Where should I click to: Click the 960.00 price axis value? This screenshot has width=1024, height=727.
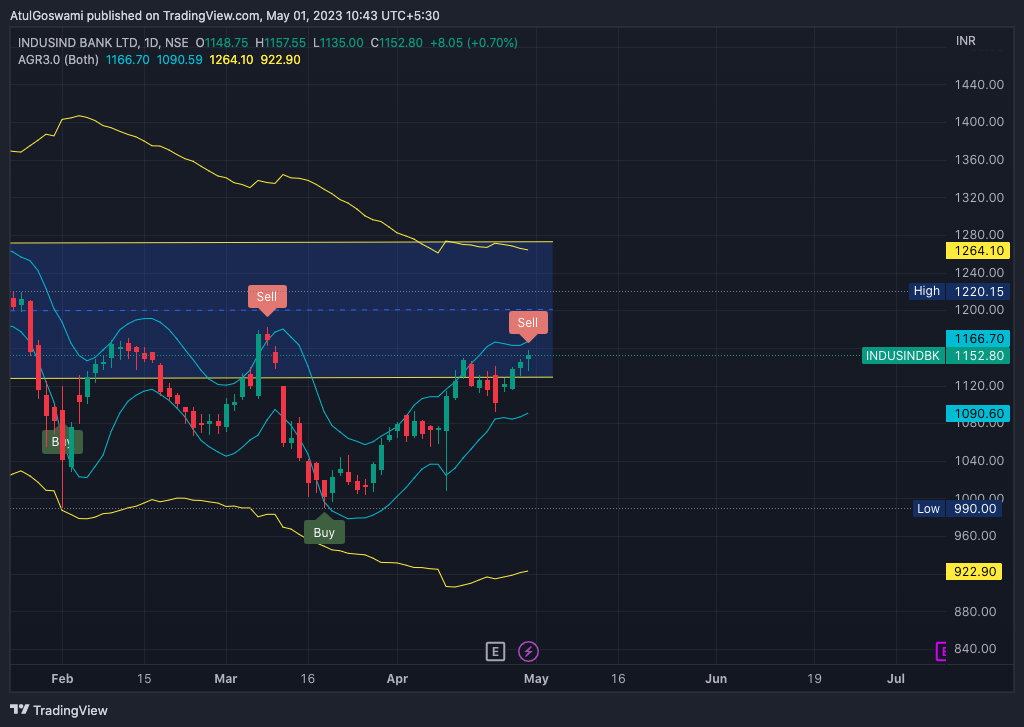click(975, 536)
